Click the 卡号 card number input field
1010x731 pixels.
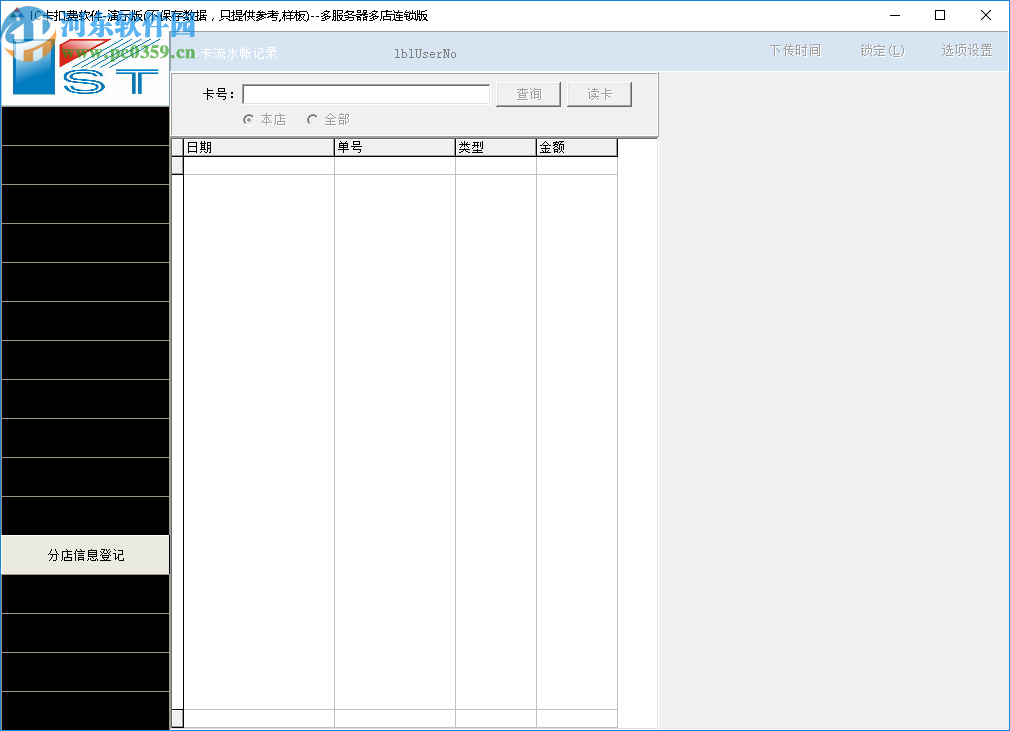pyautogui.click(x=366, y=94)
